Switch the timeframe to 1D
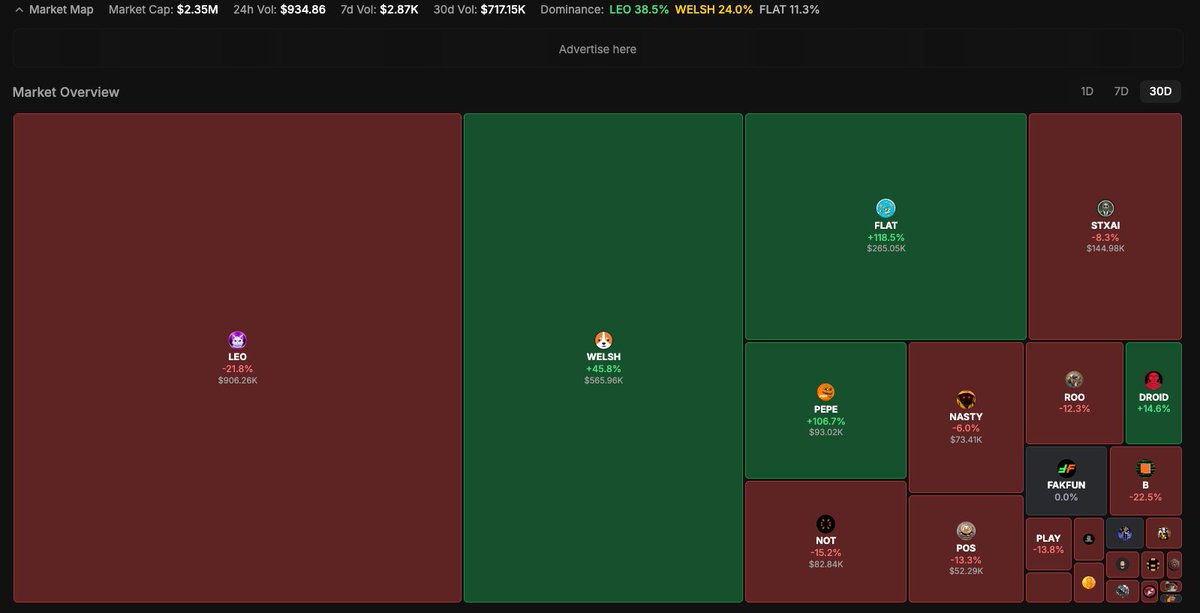1200x613 pixels. pos(1087,91)
